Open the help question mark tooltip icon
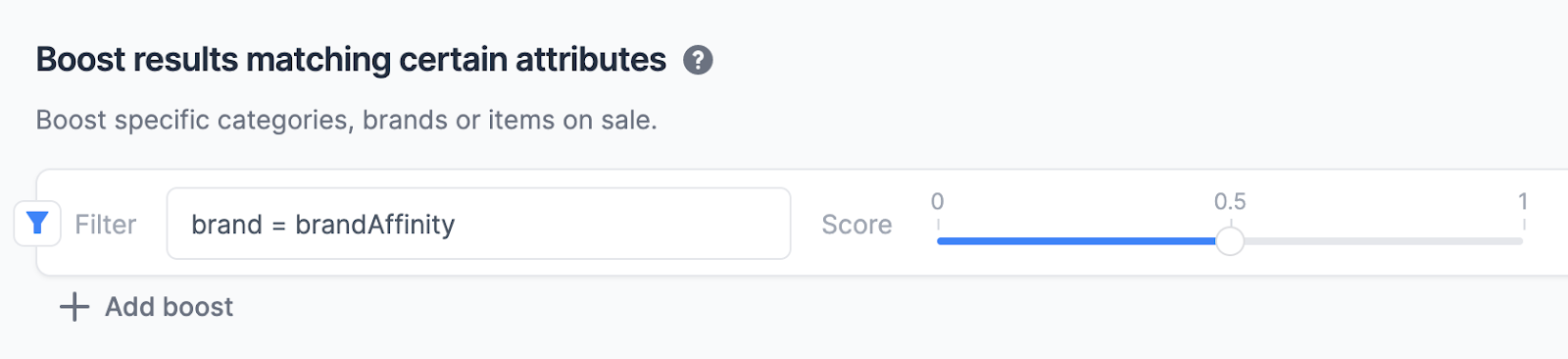This screenshot has height=359, width=1568. (698, 61)
